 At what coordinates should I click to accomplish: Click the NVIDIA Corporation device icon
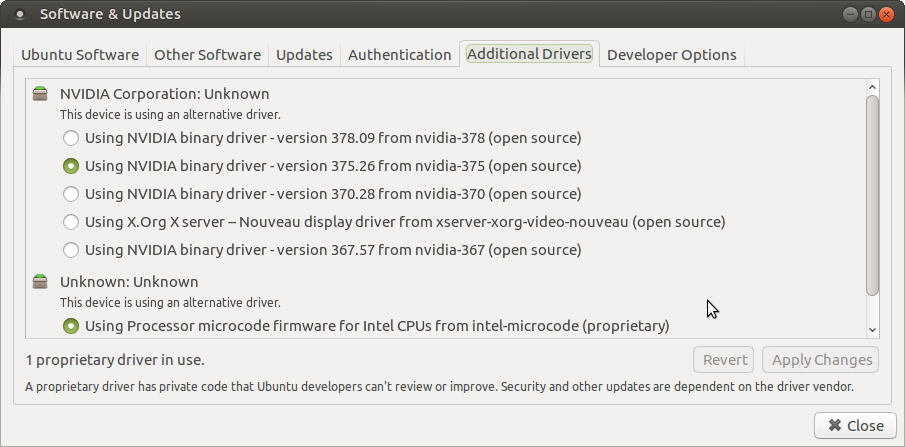coord(40,93)
